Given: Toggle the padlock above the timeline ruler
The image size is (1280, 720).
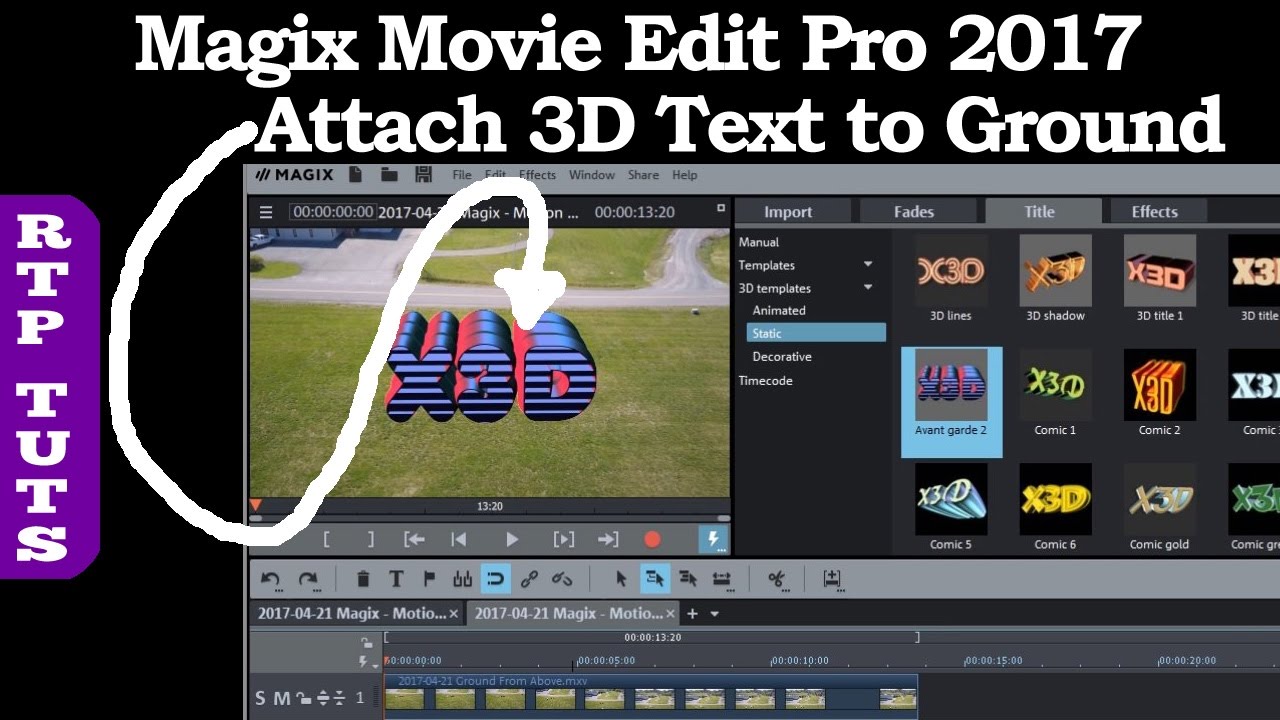Looking at the screenshot, I should click(367, 643).
